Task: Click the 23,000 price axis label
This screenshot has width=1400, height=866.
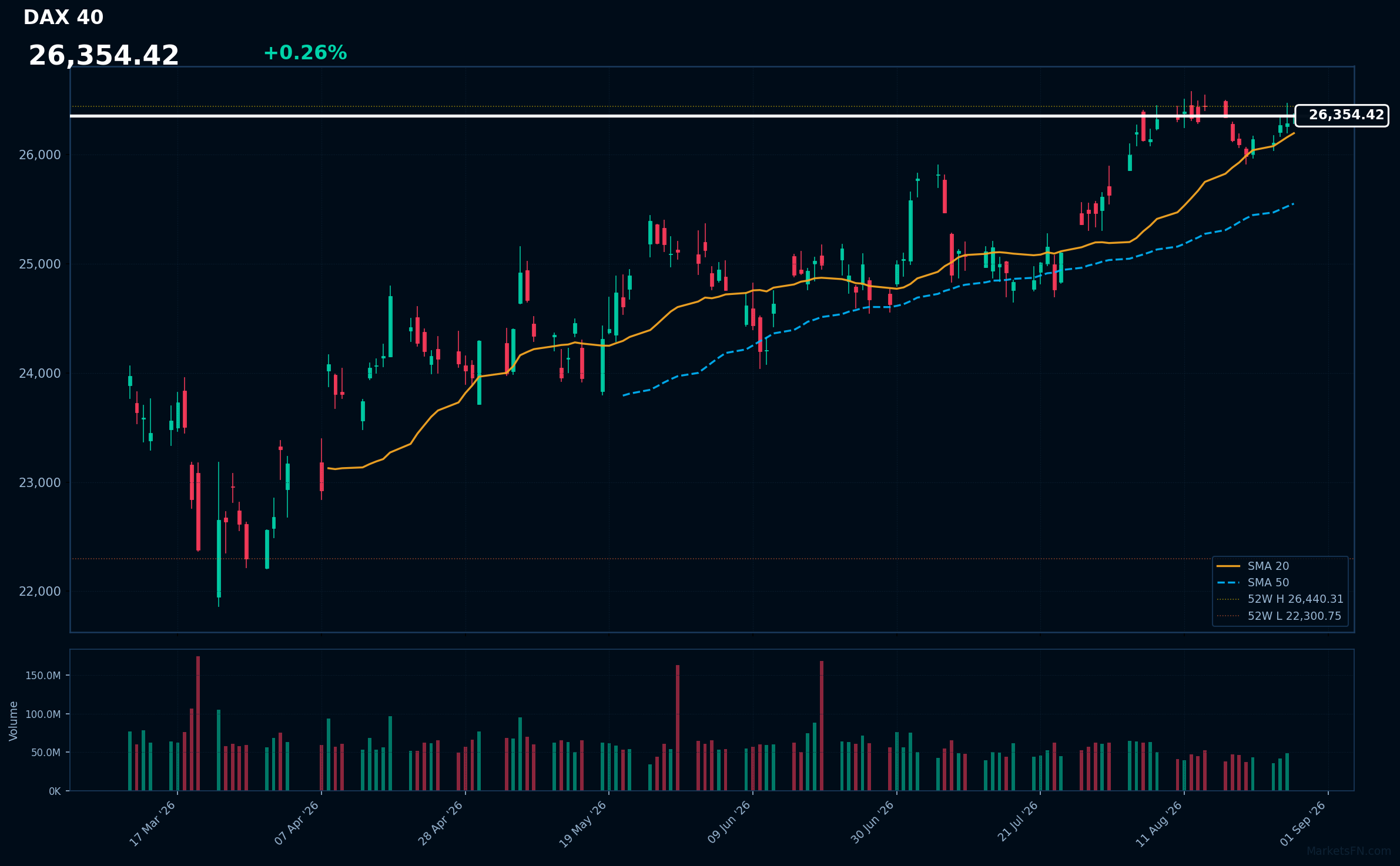Action: point(40,483)
